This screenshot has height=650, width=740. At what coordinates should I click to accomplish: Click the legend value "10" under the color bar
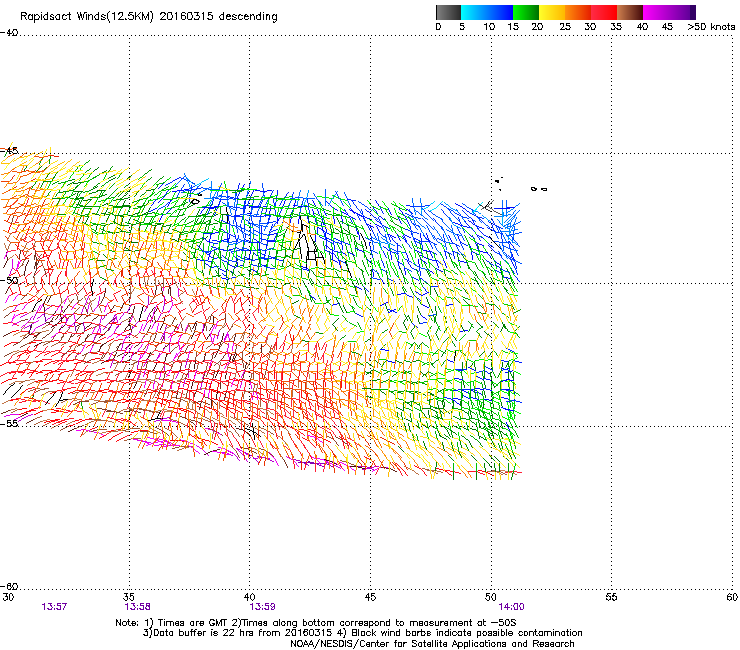pyautogui.click(x=489, y=27)
